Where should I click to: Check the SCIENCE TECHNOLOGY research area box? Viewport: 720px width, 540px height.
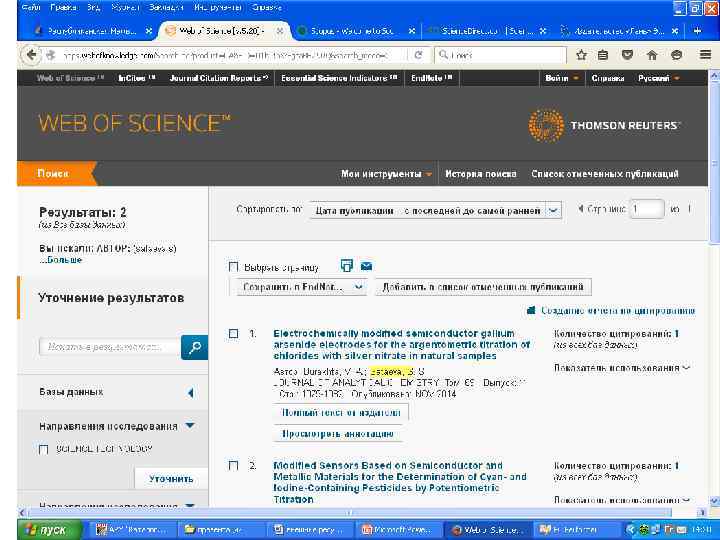[44, 450]
